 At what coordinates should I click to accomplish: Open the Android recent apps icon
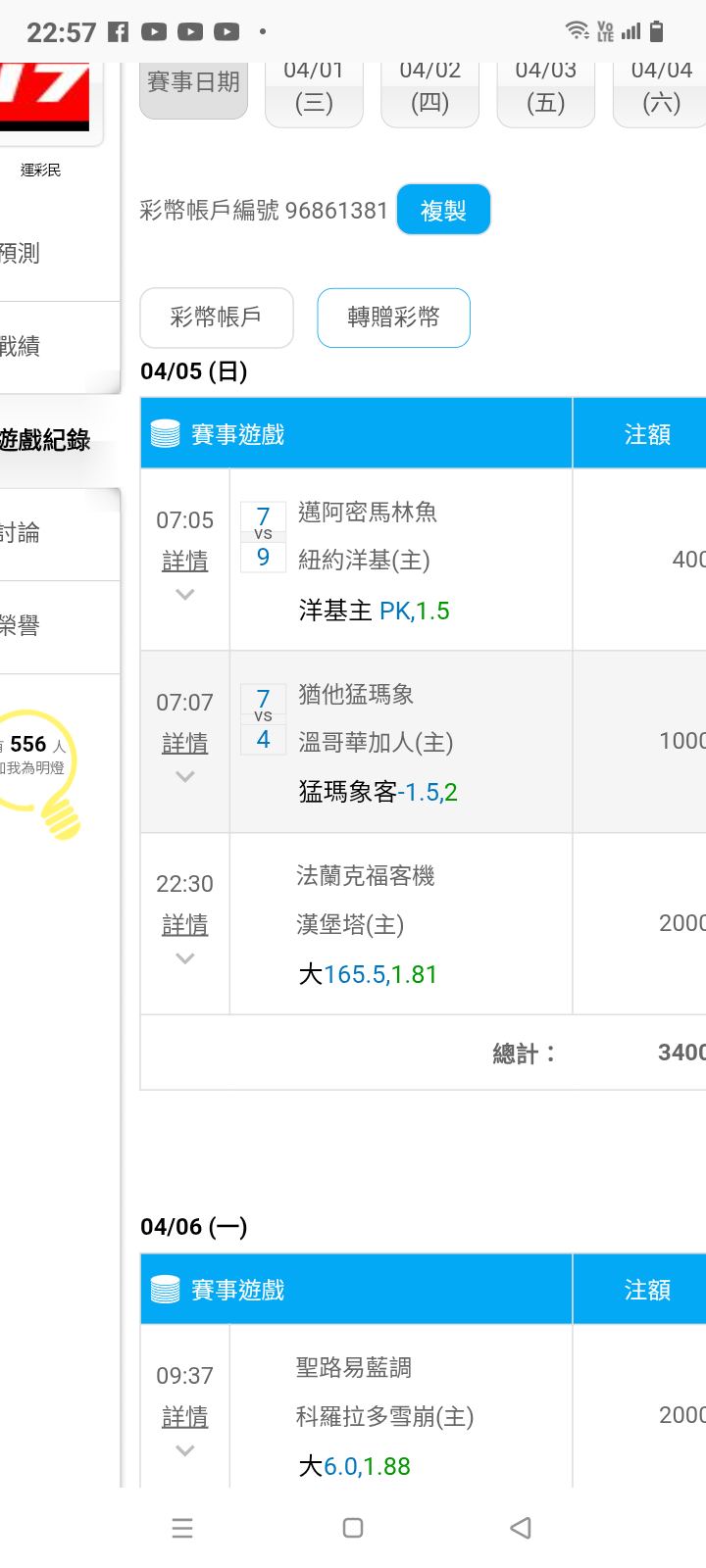[x=182, y=1528]
